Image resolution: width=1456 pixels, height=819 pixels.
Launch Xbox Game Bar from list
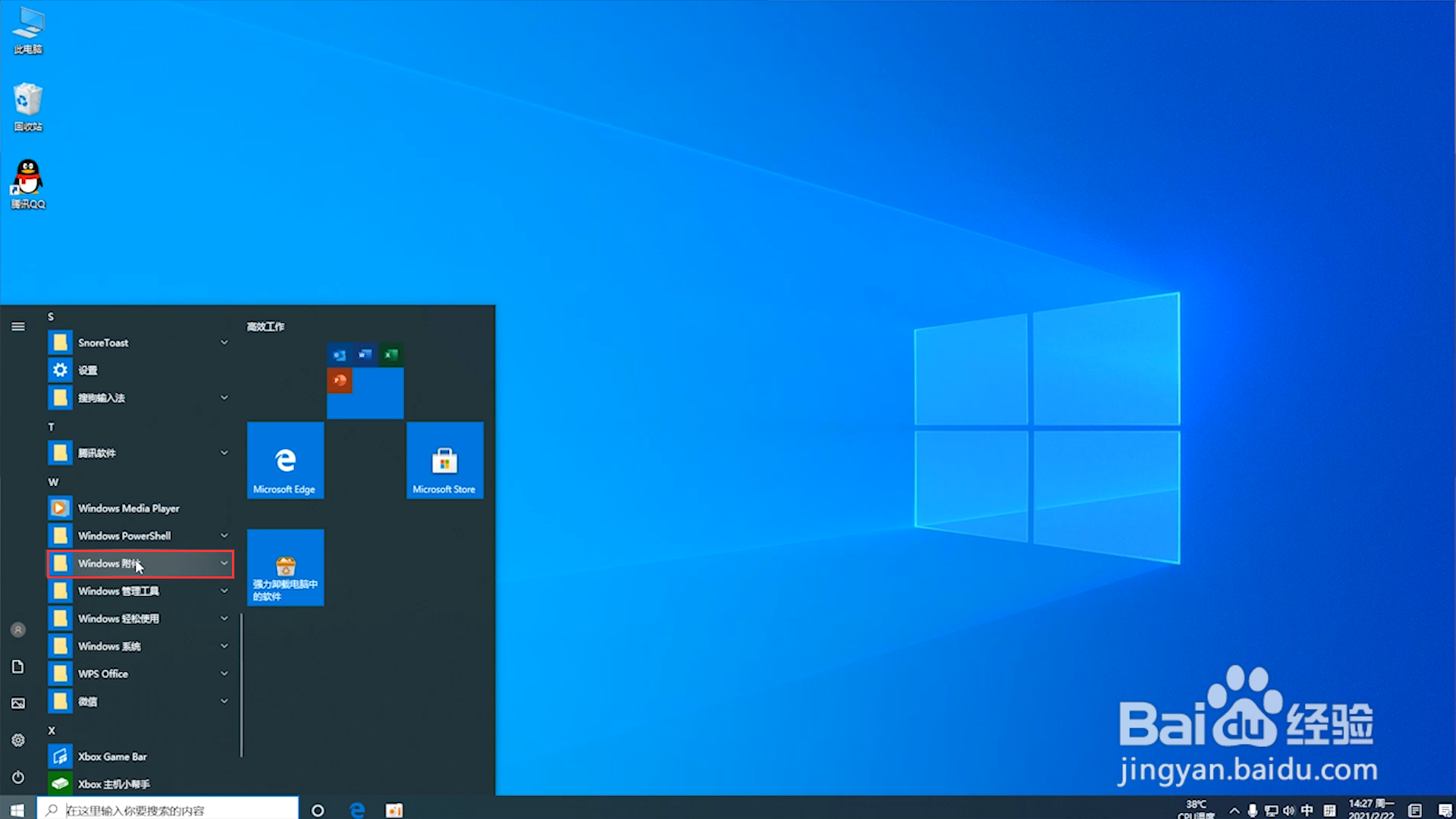112,757
